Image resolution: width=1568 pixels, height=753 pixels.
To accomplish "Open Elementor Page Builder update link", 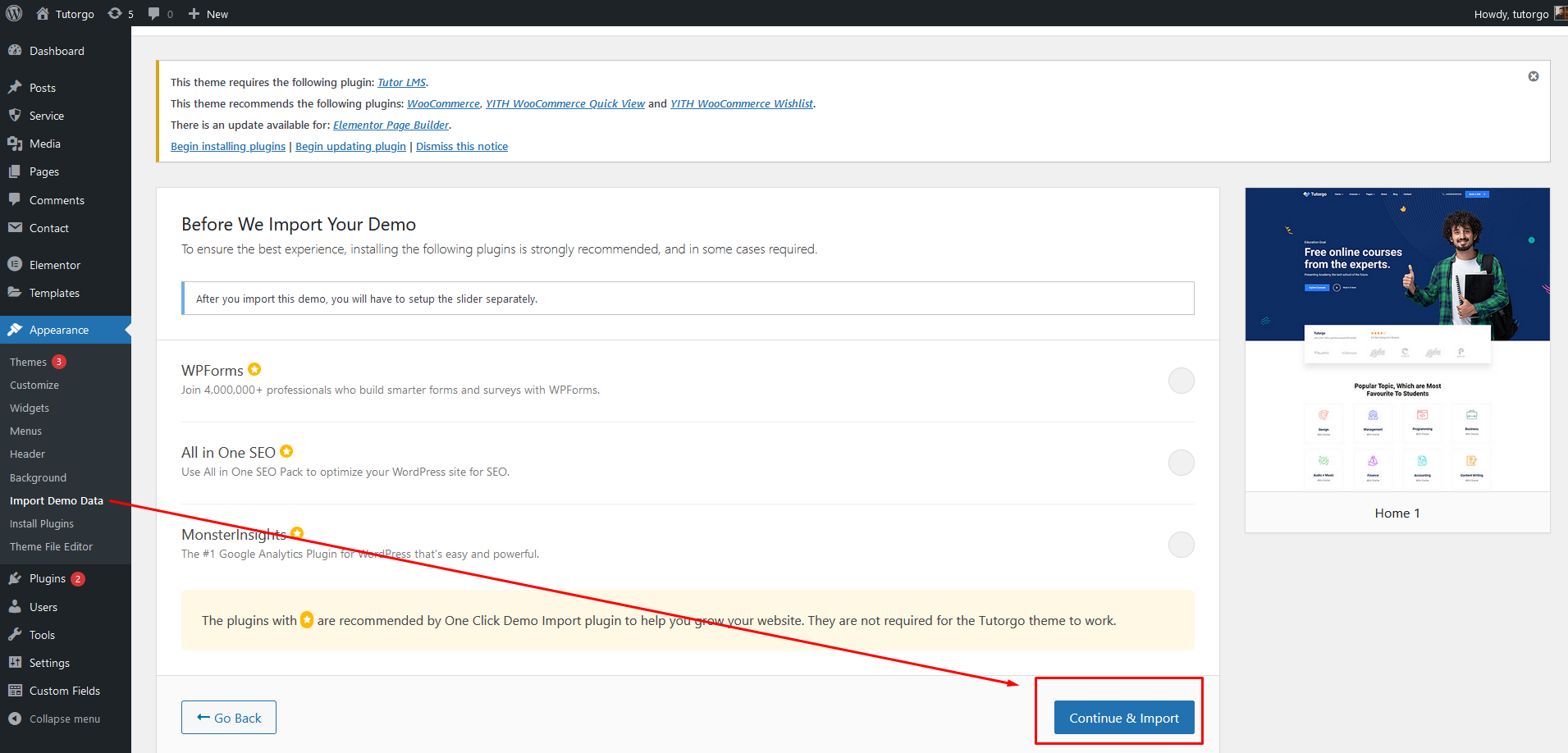I will click(x=391, y=125).
